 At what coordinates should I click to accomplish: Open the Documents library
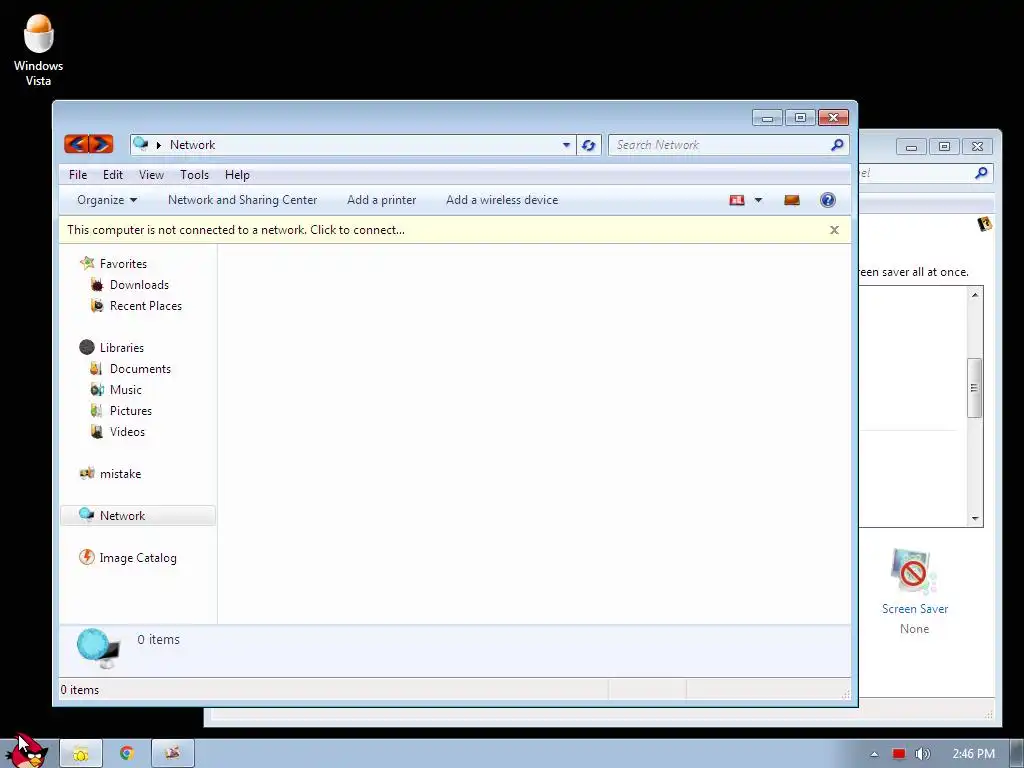tap(140, 368)
